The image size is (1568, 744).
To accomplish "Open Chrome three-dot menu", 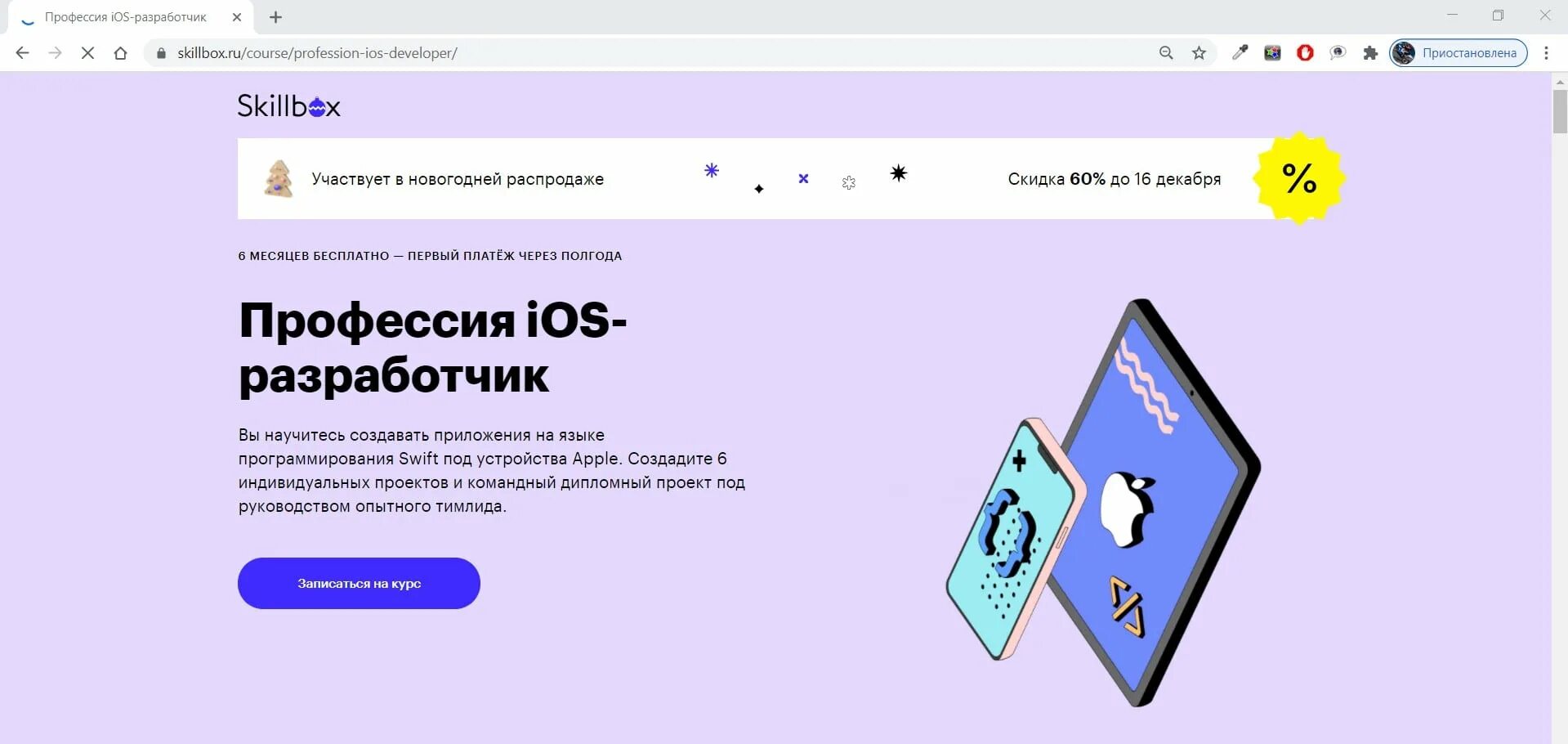I will coord(1546,53).
